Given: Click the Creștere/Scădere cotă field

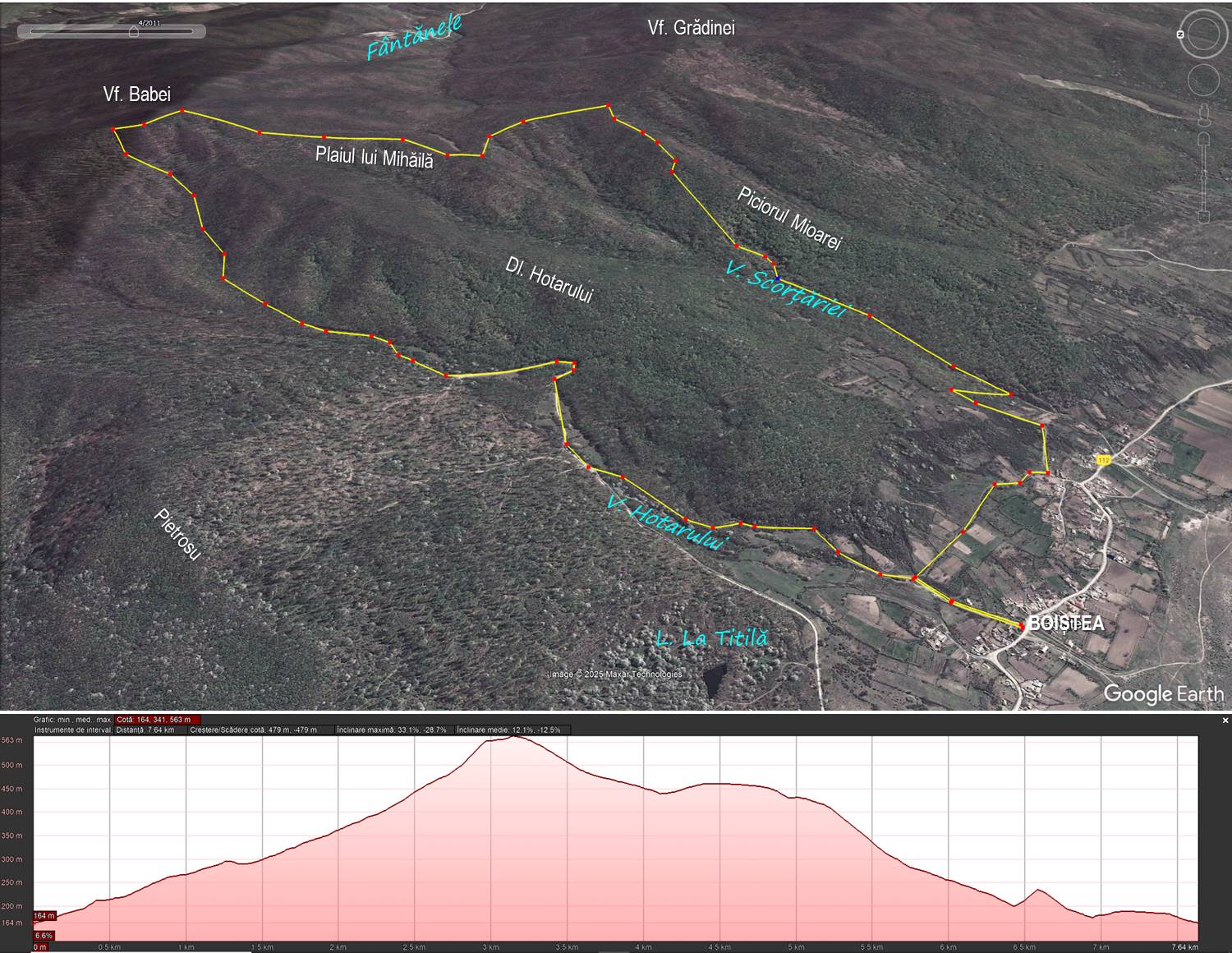Looking at the screenshot, I should (x=253, y=730).
